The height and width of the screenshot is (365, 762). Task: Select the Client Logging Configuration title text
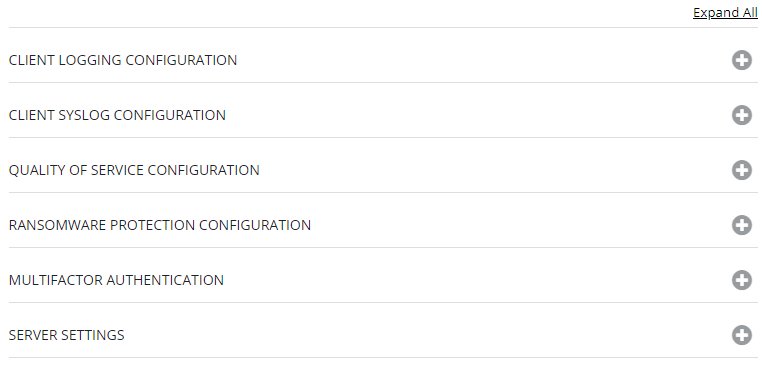(x=123, y=60)
